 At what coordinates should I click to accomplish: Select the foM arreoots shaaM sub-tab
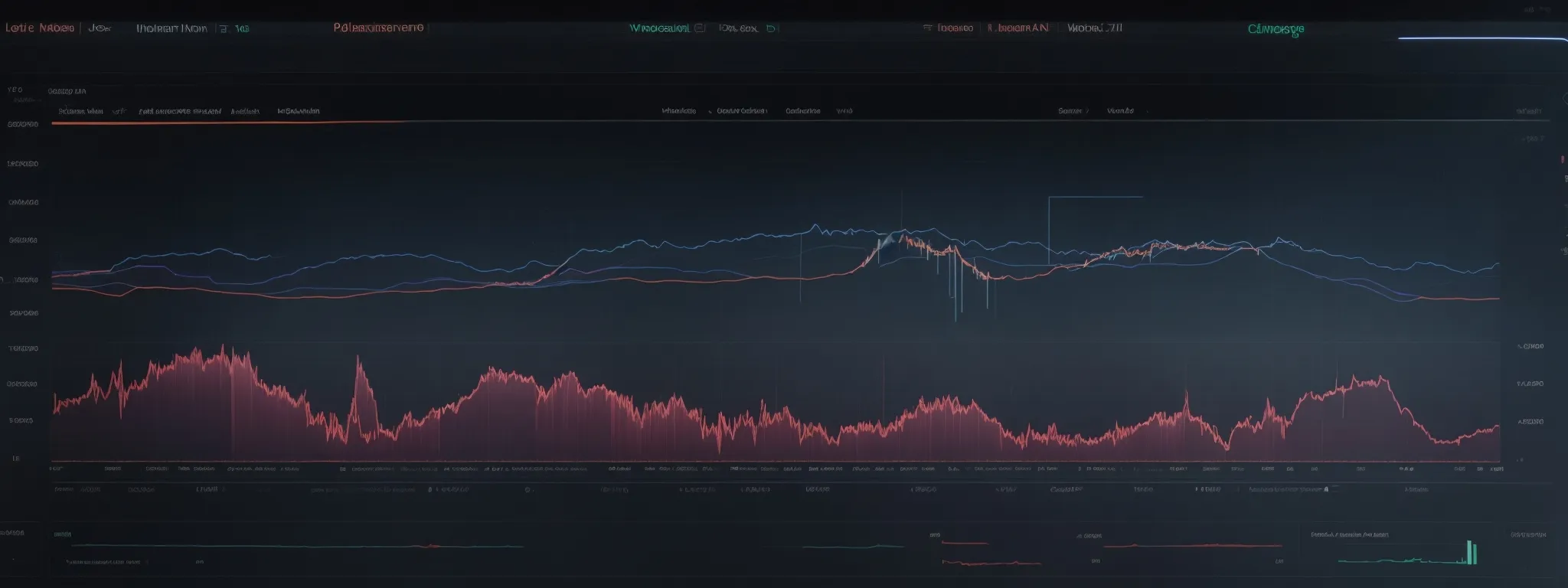click(x=180, y=111)
